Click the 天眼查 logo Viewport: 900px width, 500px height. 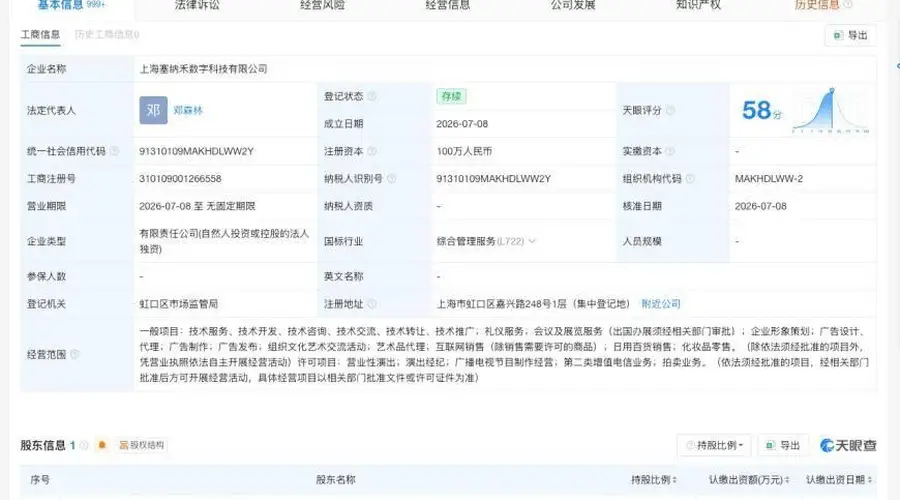pos(848,445)
